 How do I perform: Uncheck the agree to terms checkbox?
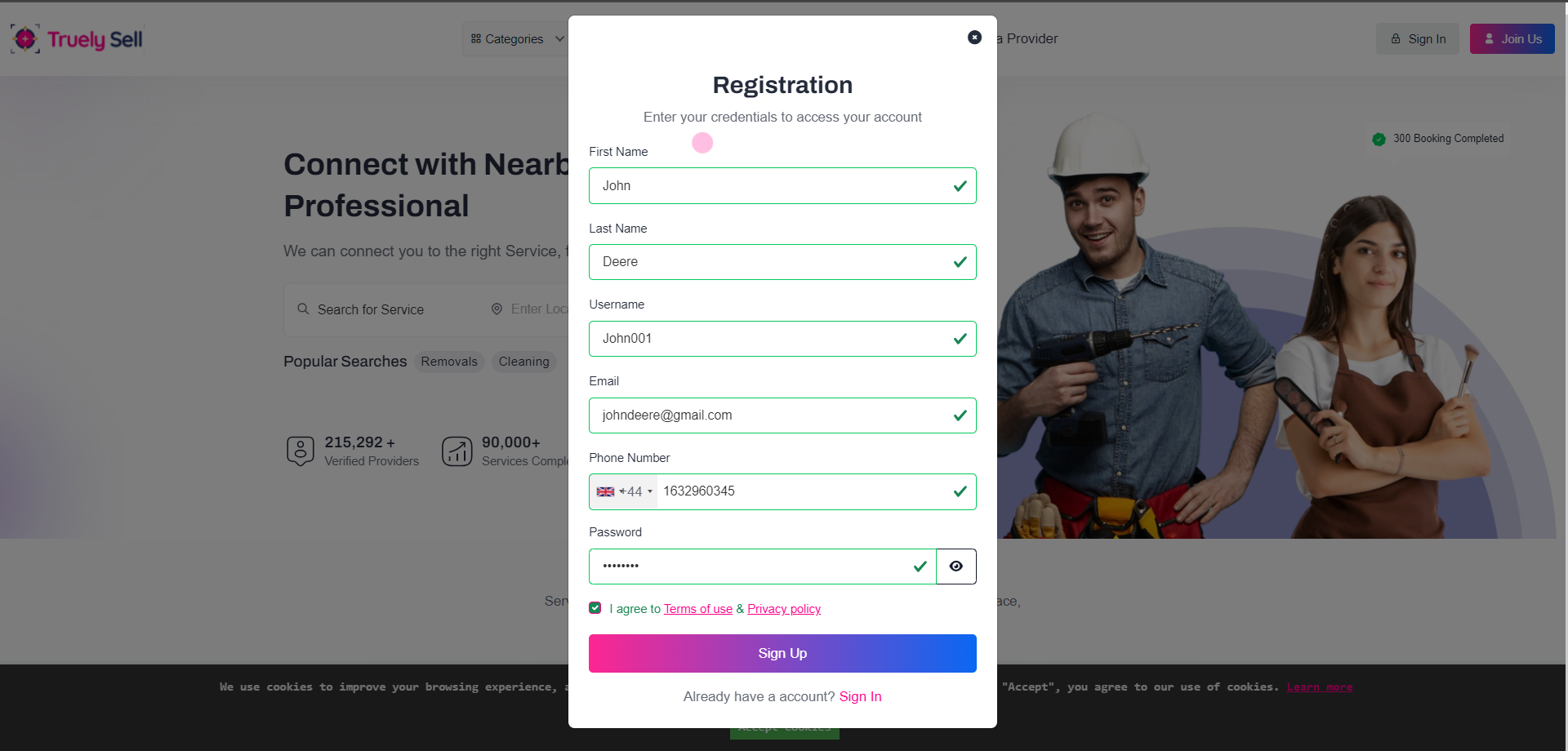595,608
